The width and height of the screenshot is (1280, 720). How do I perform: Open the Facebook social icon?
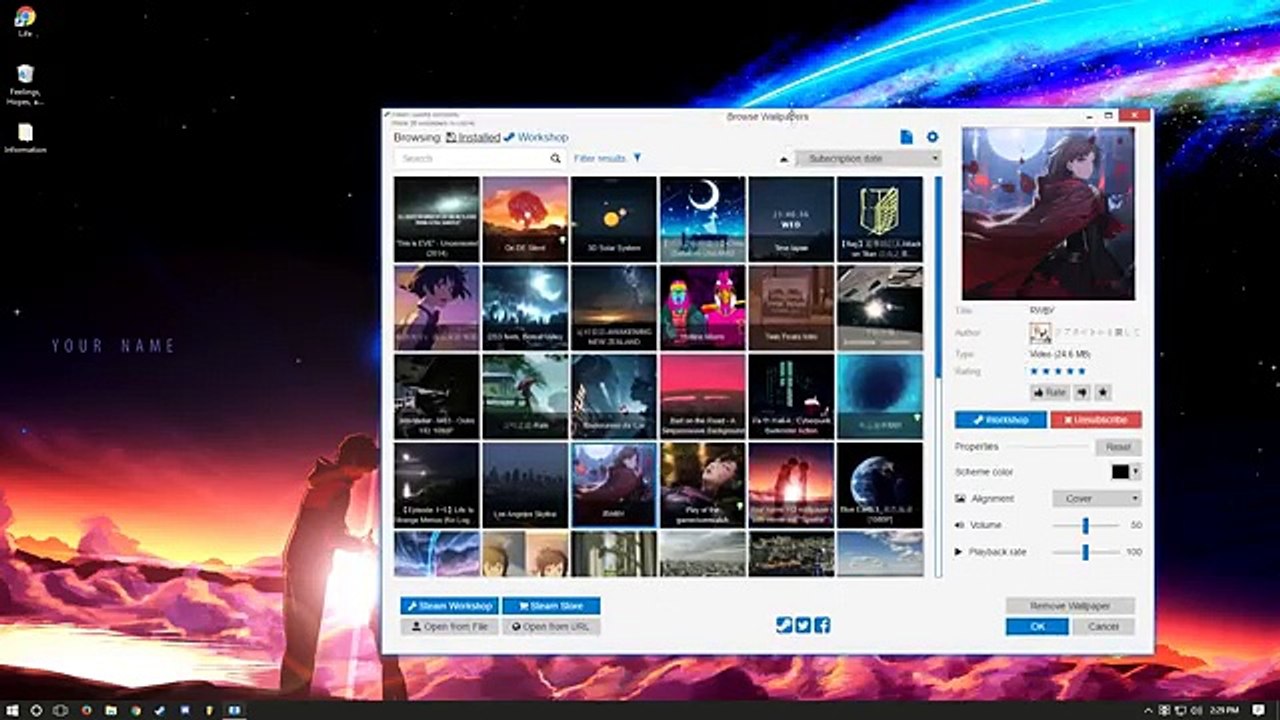pos(822,625)
